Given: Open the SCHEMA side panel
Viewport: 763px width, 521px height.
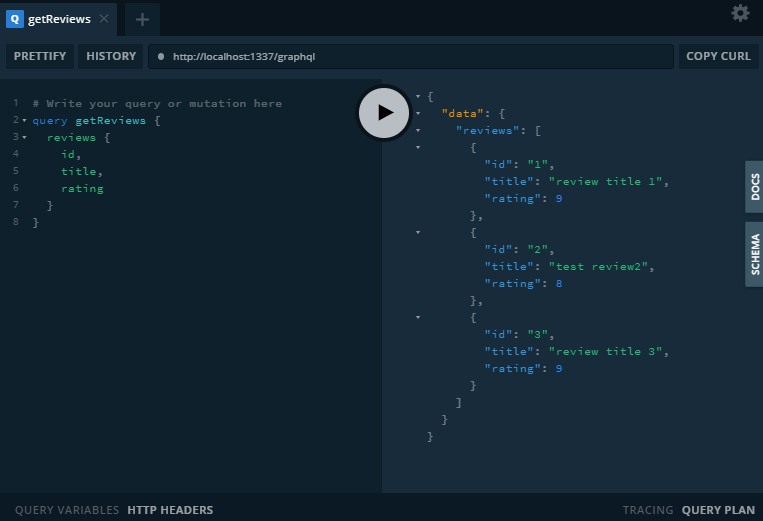Looking at the screenshot, I should tap(754, 254).
